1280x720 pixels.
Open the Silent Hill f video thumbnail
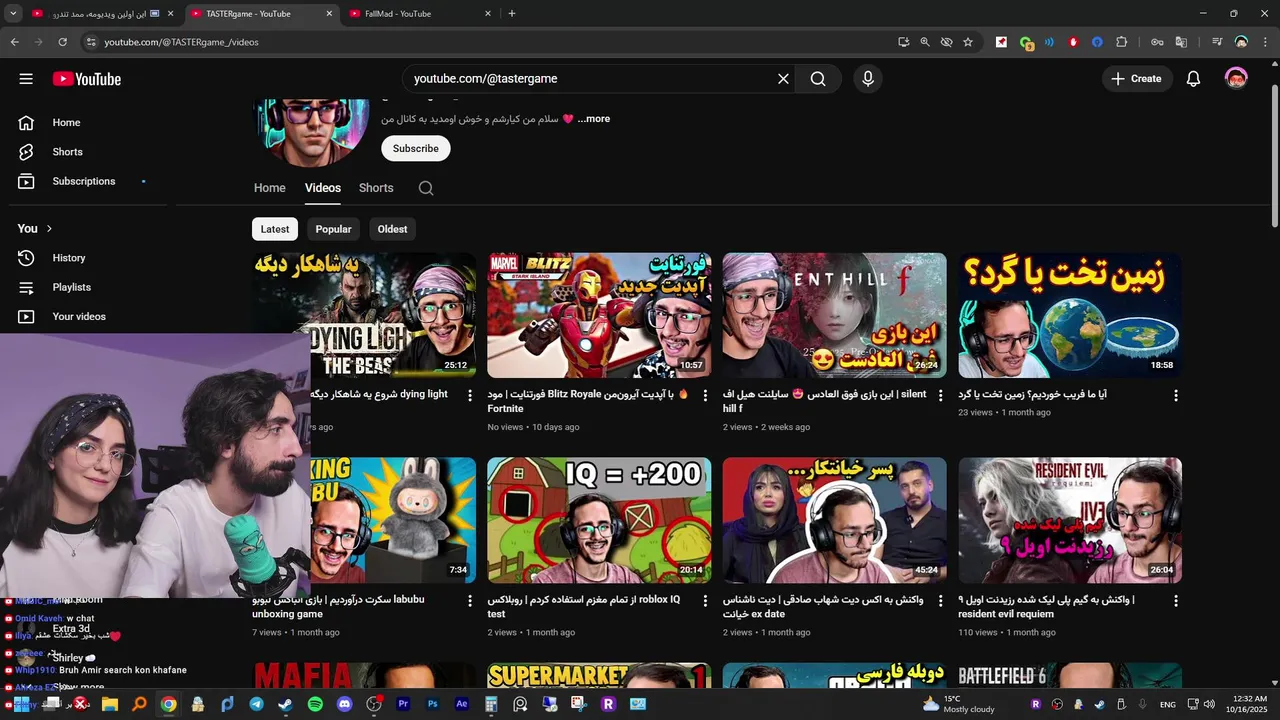(x=835, y=315)
